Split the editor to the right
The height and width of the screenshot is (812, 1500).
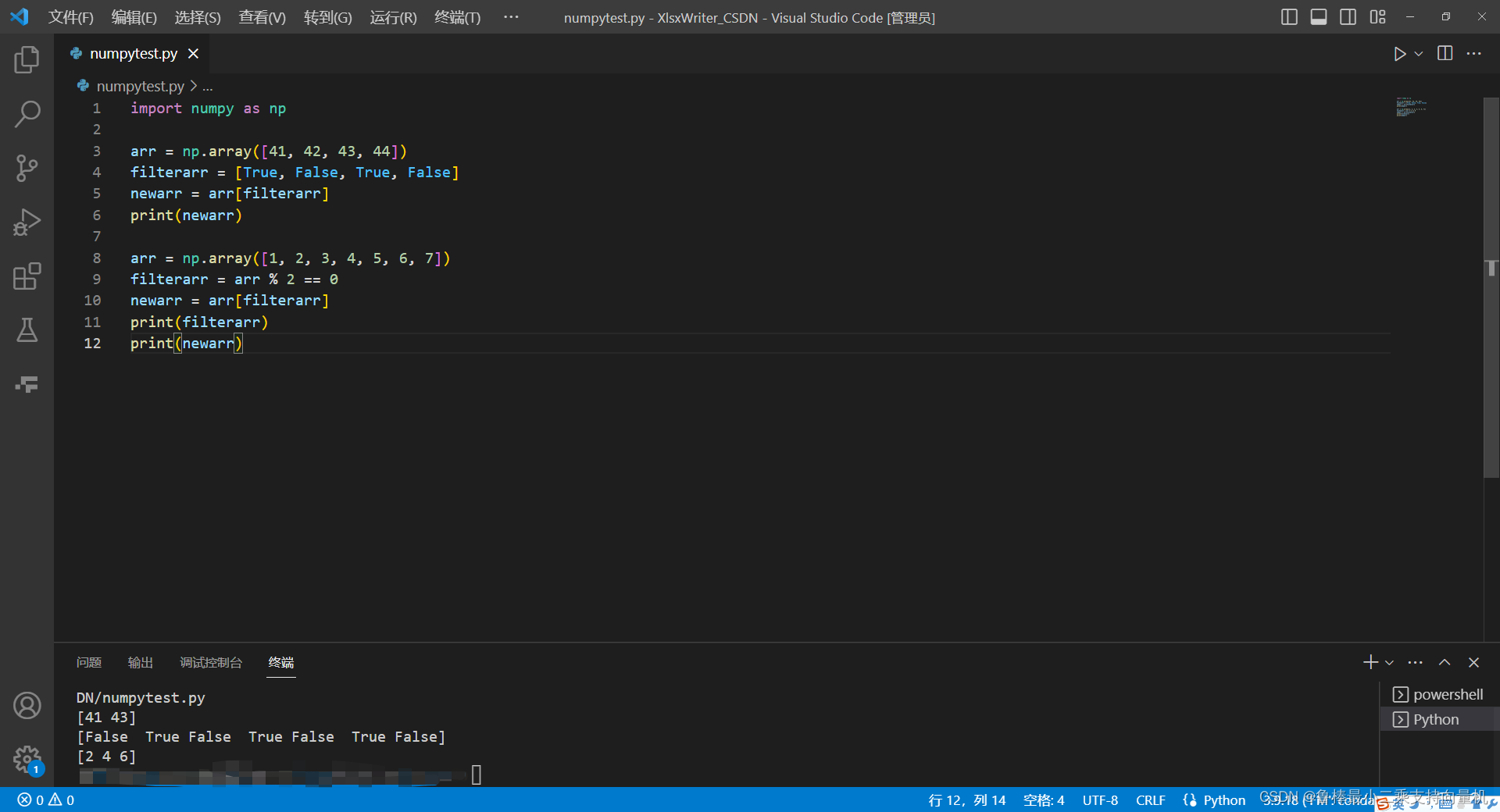1445,53
